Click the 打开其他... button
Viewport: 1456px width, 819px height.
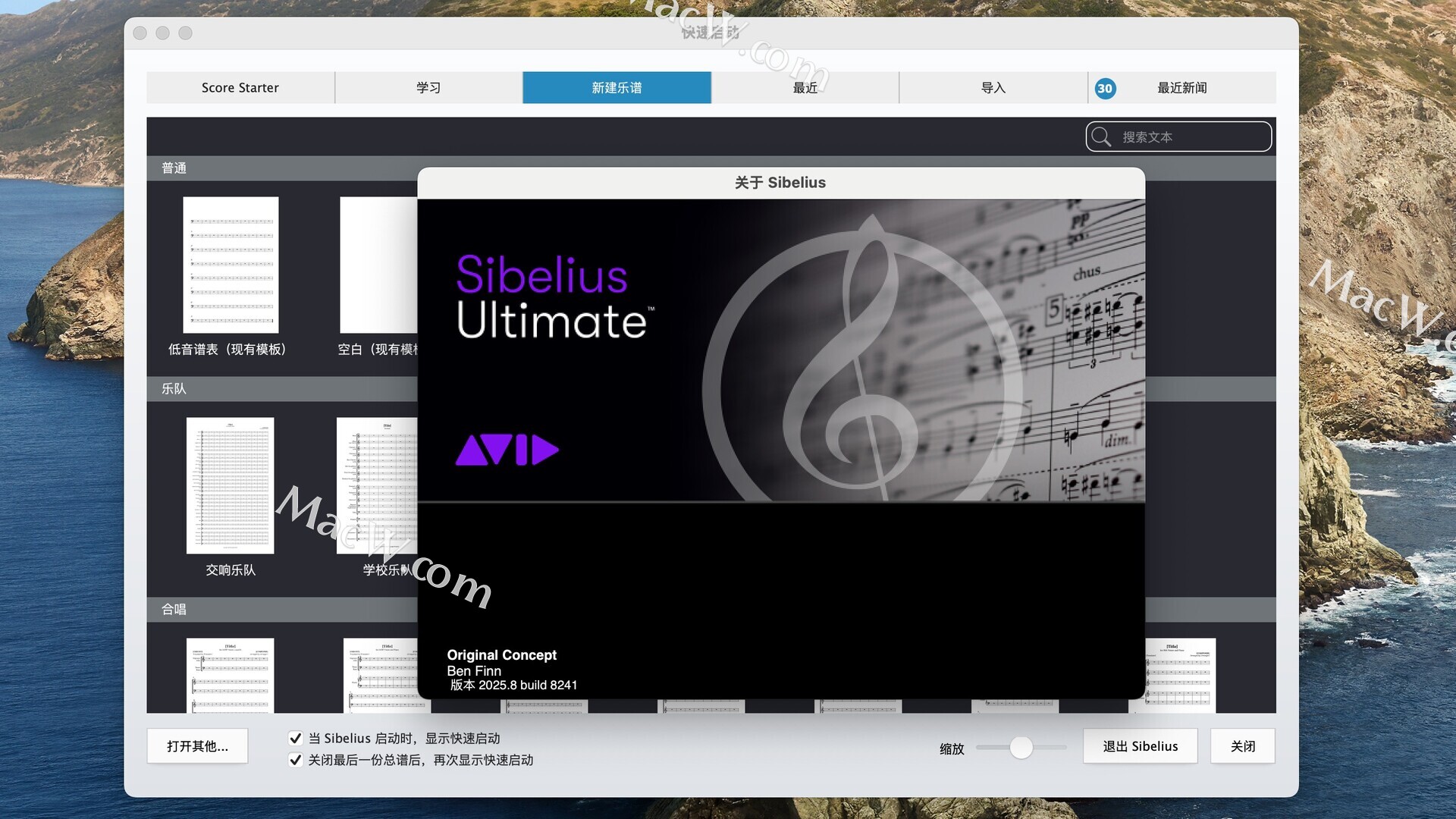pos(197,746)
